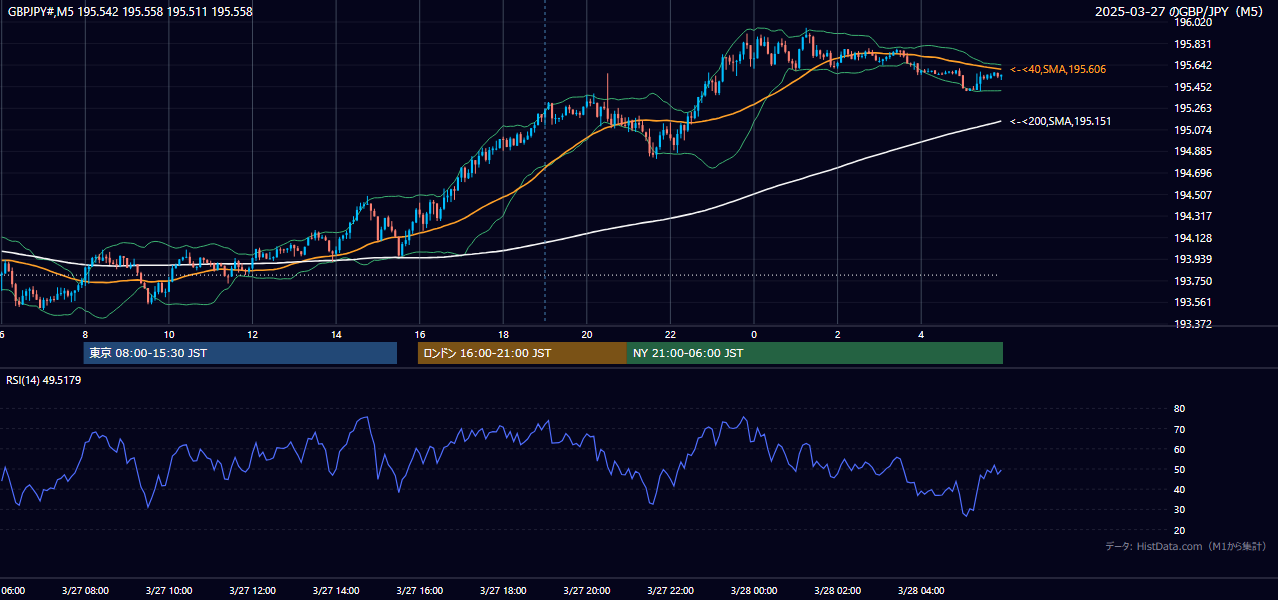
Task: Click bottom time label 3/28 04:00
Action: (921, 591)
